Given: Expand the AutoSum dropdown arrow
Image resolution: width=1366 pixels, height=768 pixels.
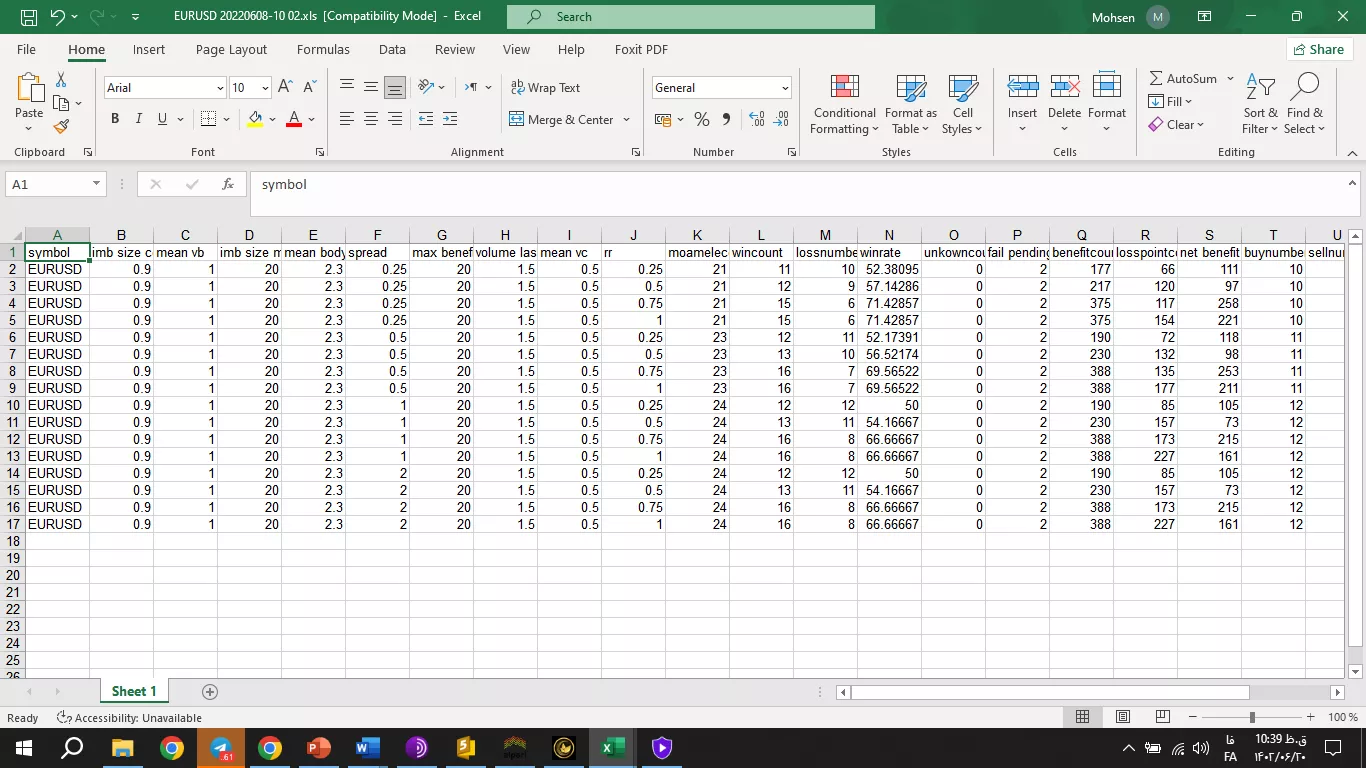Looking at the screenshot, I should click(1230, 78).
